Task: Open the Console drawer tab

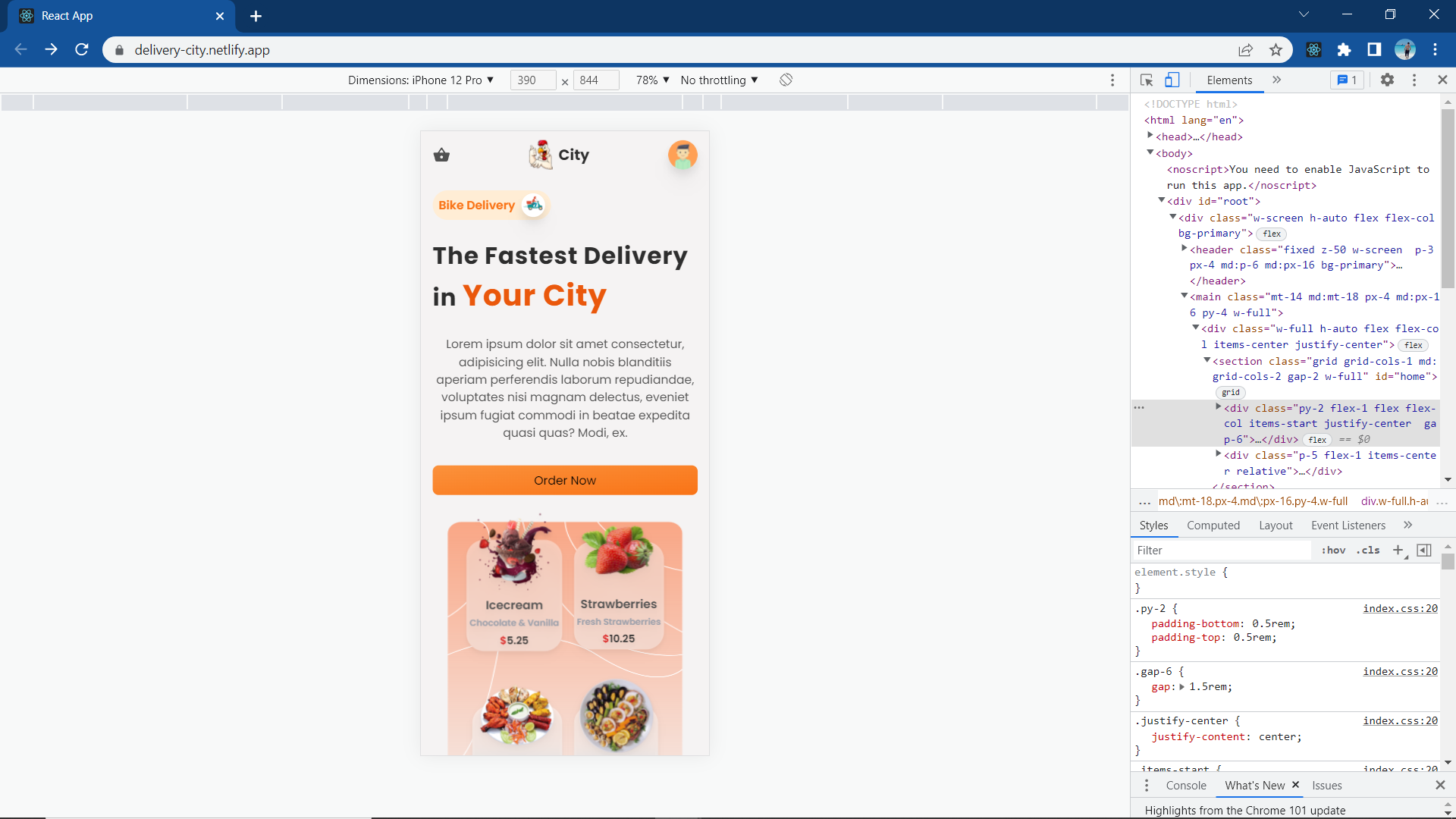Action: click(1185, 785)
